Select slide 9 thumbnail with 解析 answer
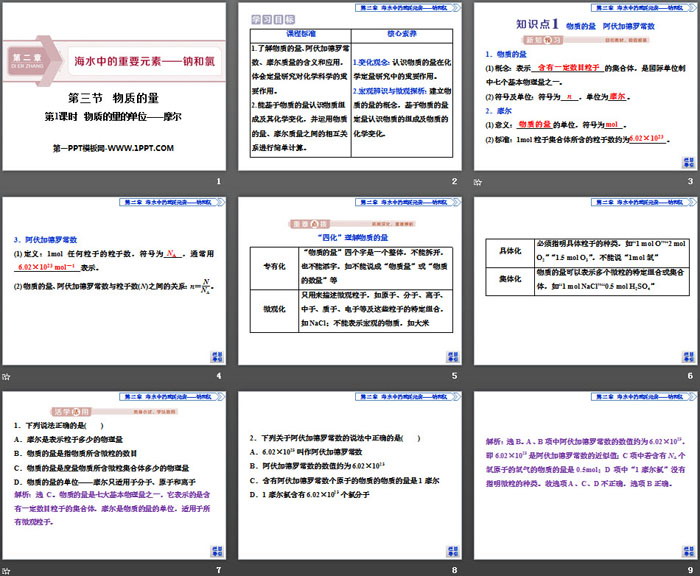The image size is (700, 576). coord(586,475)
